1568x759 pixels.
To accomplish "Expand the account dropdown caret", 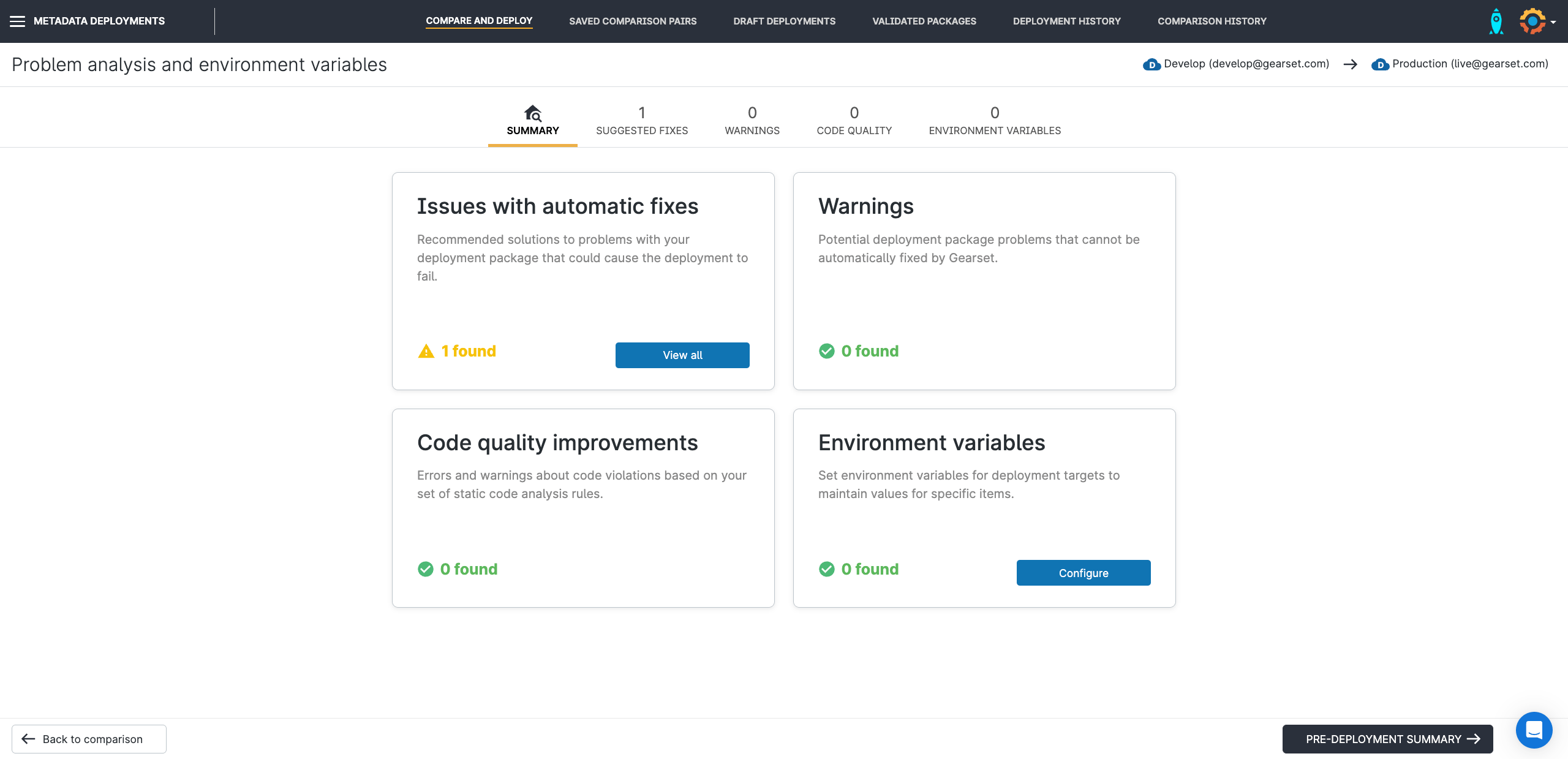I will pos(1553,22).
